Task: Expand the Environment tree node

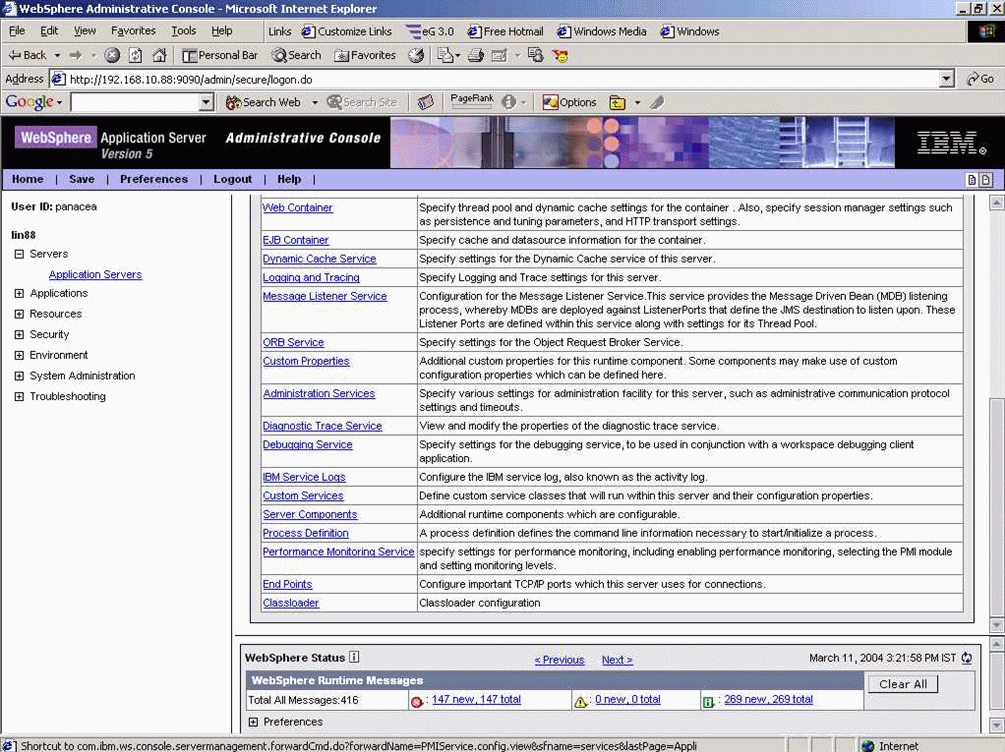Action: 19,355
